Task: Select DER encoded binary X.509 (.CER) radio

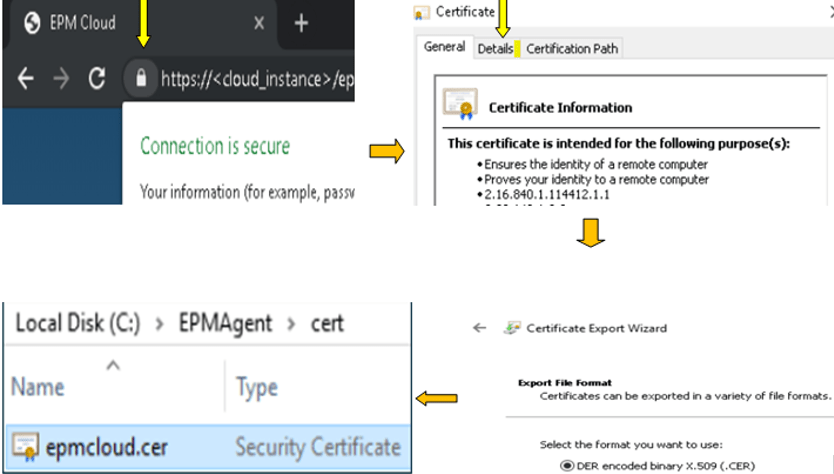Action: (x=567, y=465)
